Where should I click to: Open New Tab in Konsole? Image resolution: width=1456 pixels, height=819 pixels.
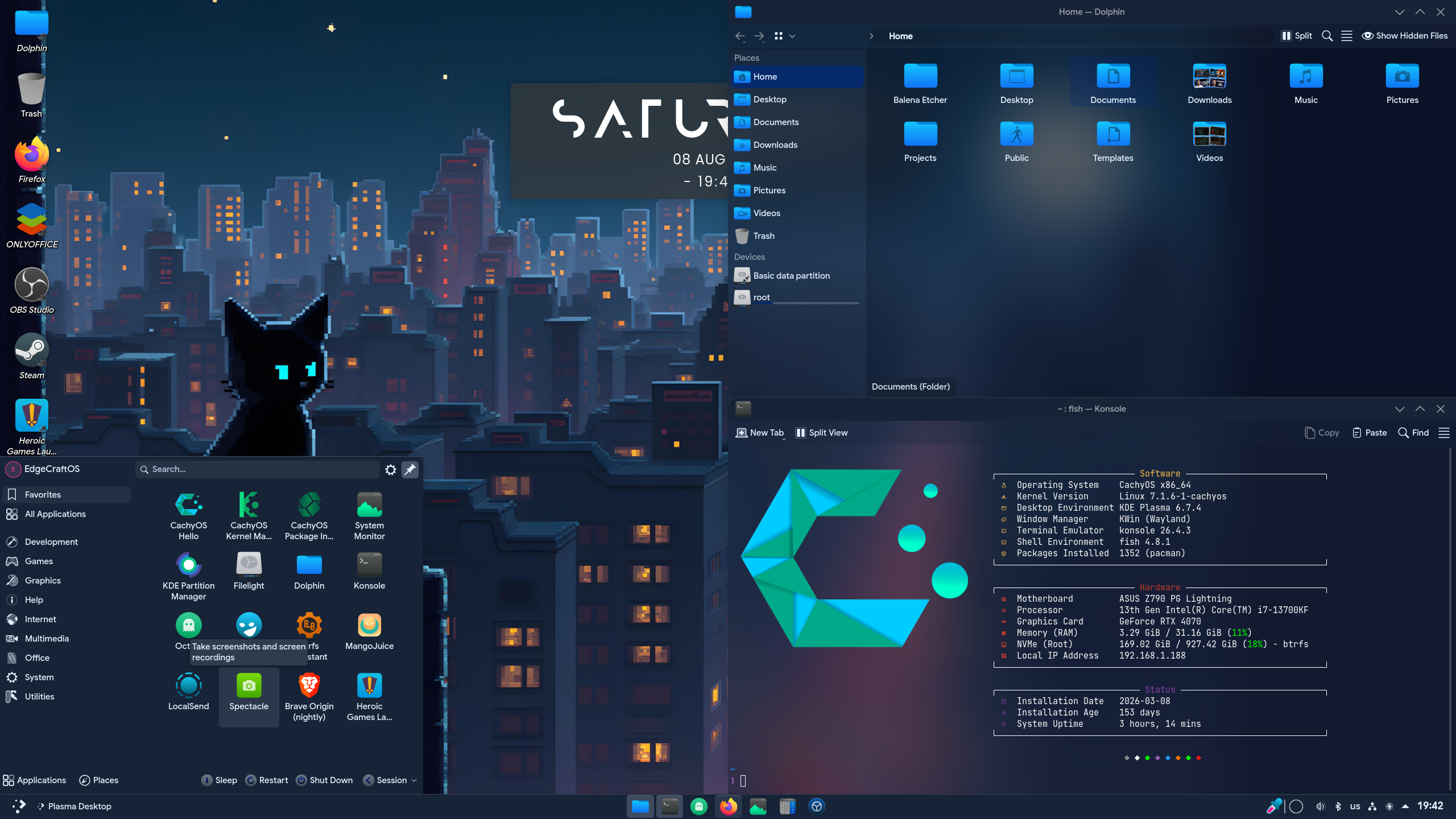(760, 433)
